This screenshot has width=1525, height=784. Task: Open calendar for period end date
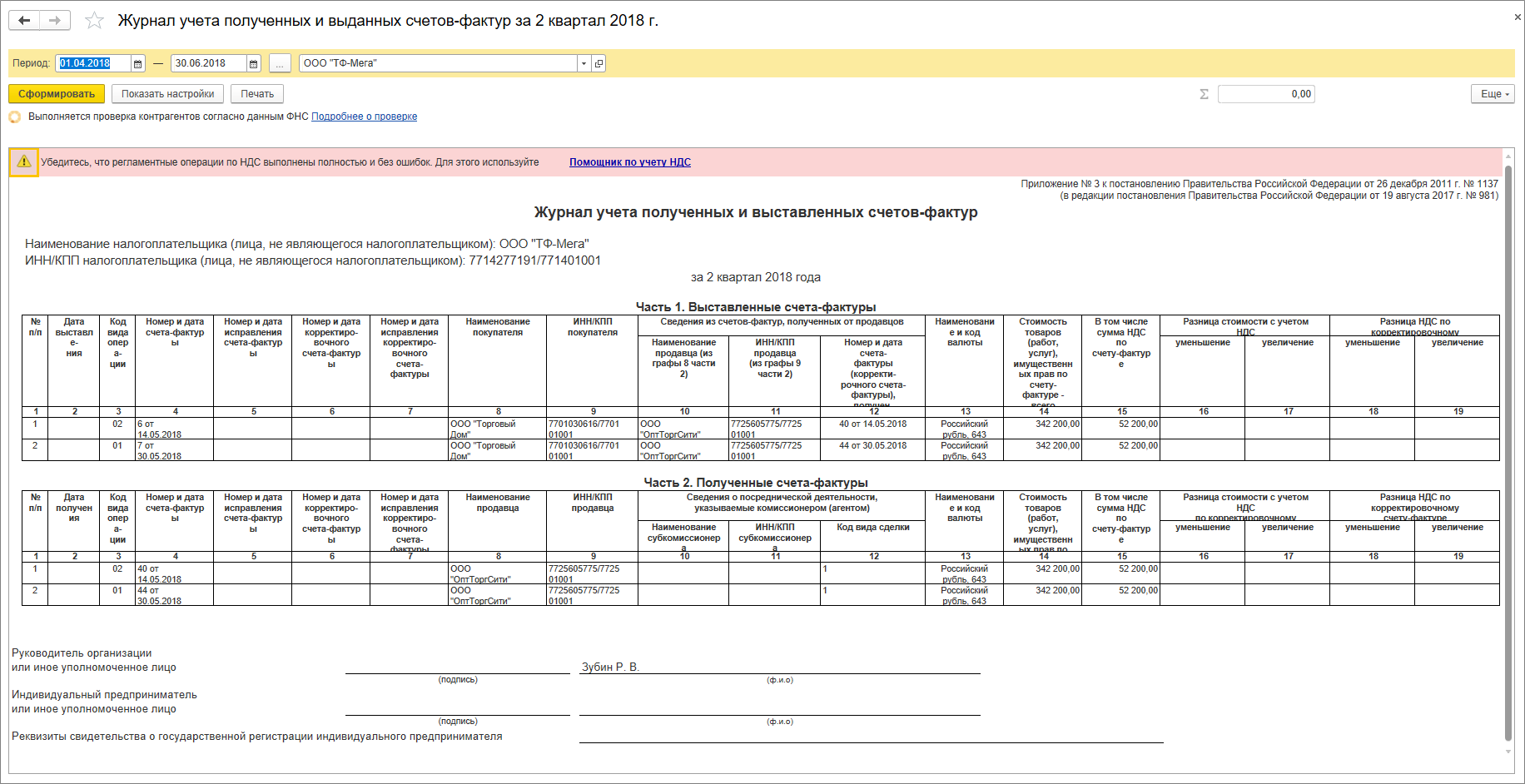(254, 63)
